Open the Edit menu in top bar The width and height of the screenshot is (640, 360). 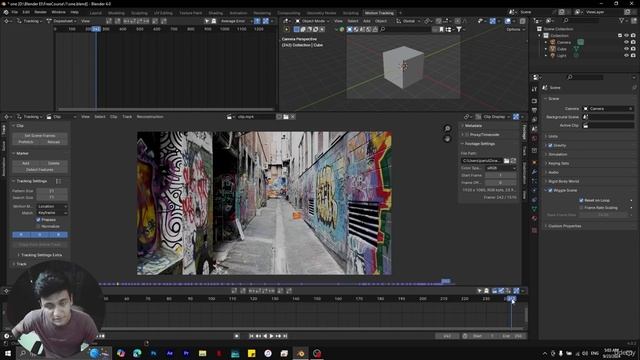pyautogui.click(x=26, y=12)
